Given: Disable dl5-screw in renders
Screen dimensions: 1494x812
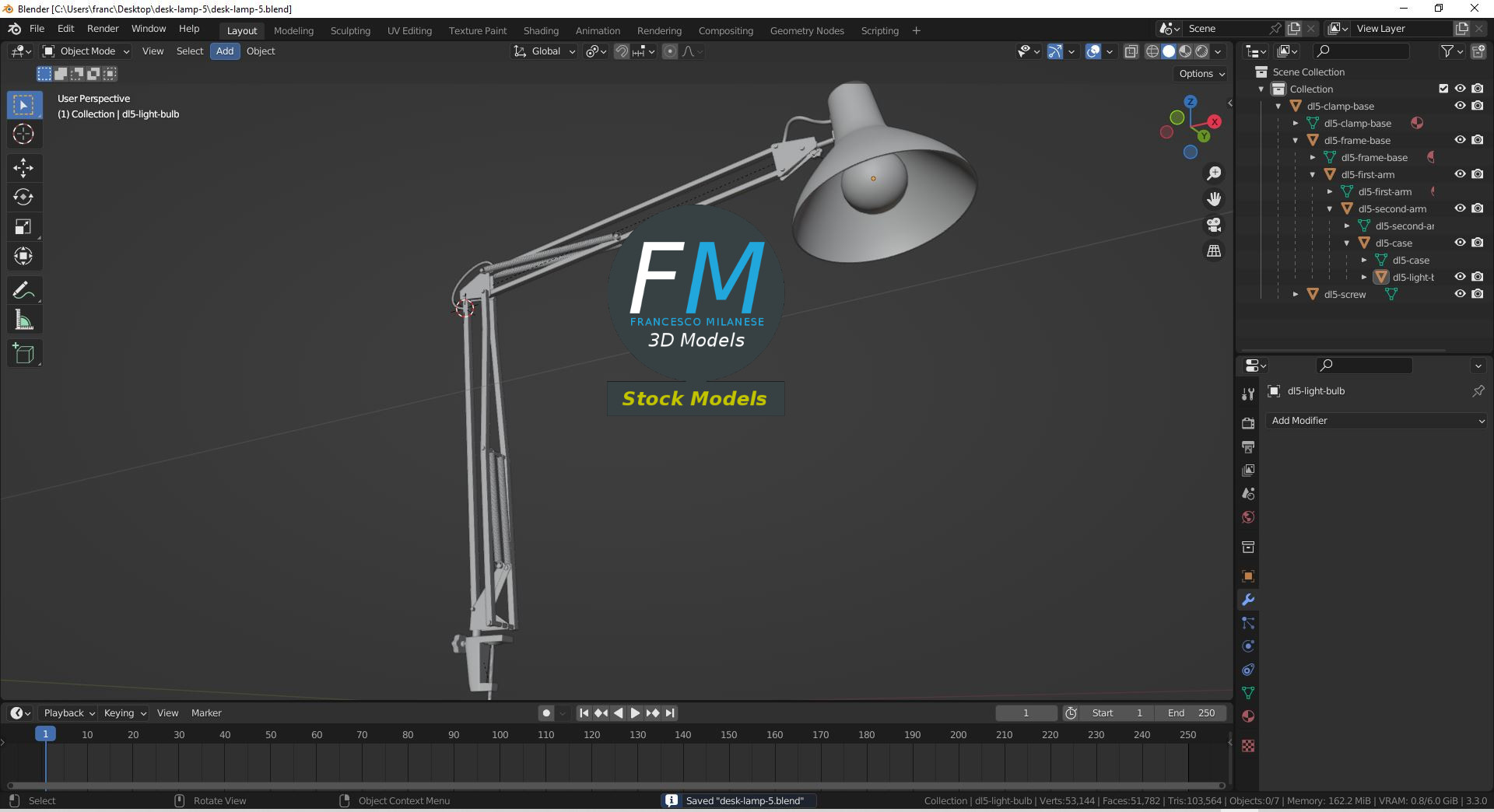Looking at the screenshot, I should point(1478,294).
